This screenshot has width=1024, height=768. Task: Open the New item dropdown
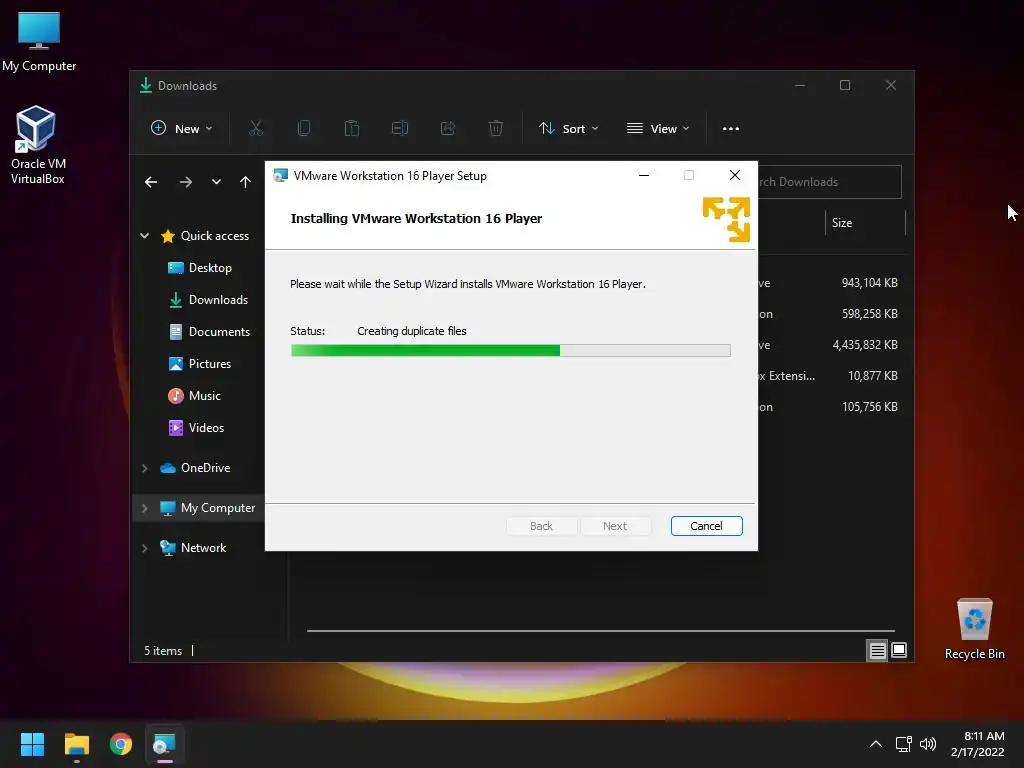[182, 129]
